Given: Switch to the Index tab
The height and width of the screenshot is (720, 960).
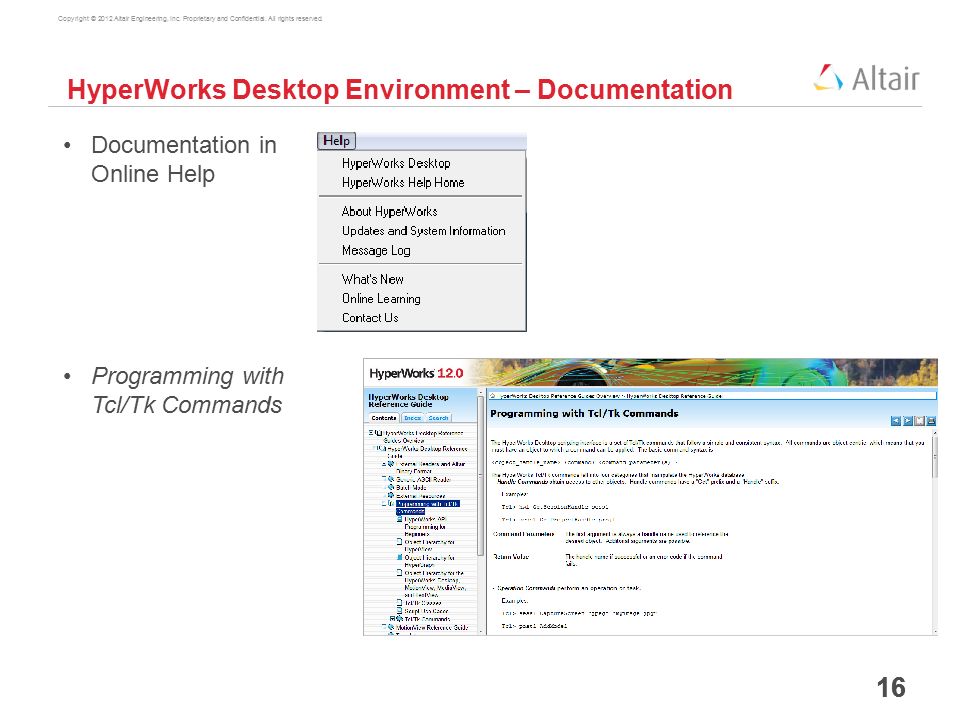Looking at the screenshot, I should tap(412, 418).
